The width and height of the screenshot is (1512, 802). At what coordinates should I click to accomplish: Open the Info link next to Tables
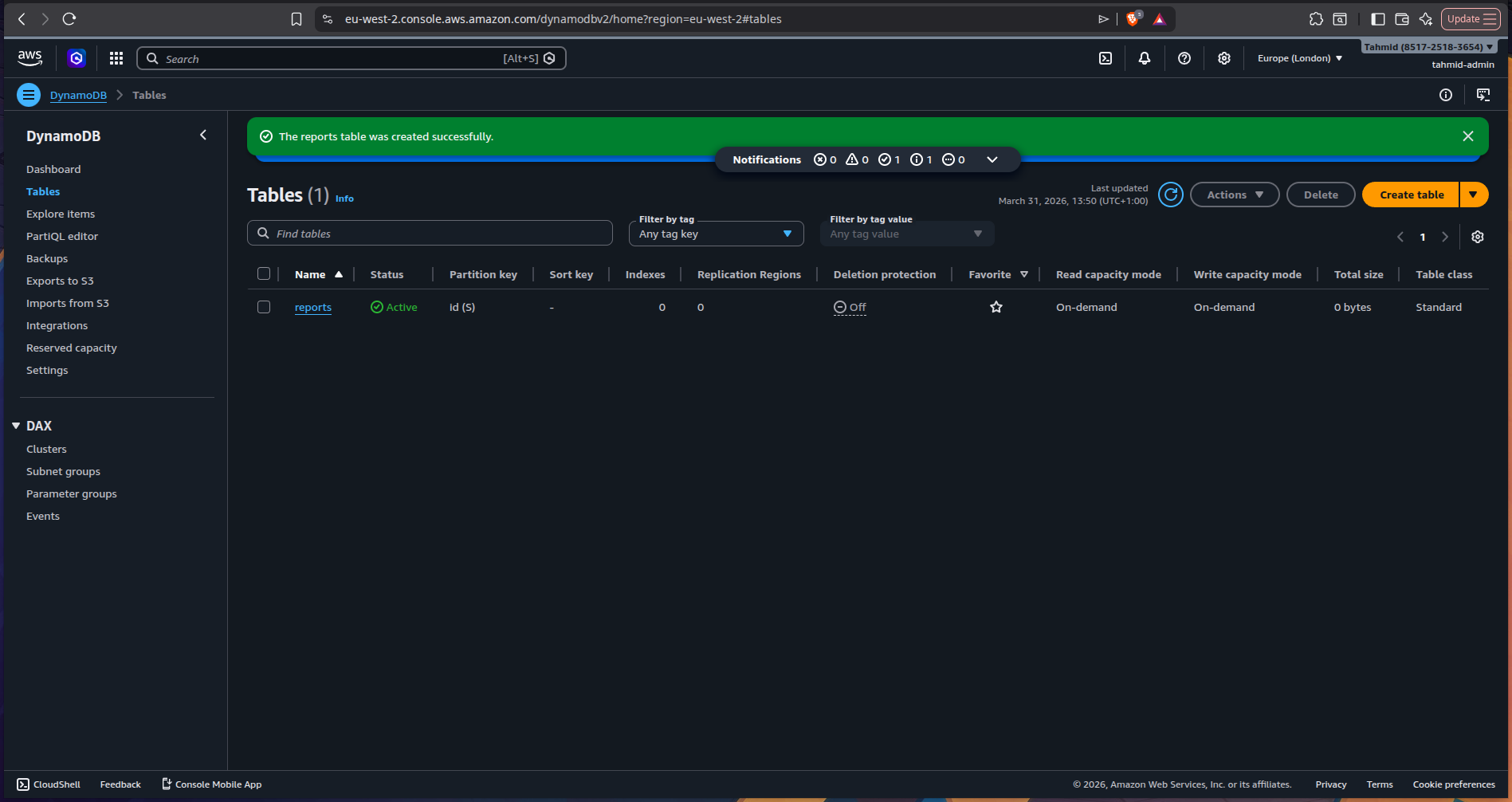(x=344, y=199)
